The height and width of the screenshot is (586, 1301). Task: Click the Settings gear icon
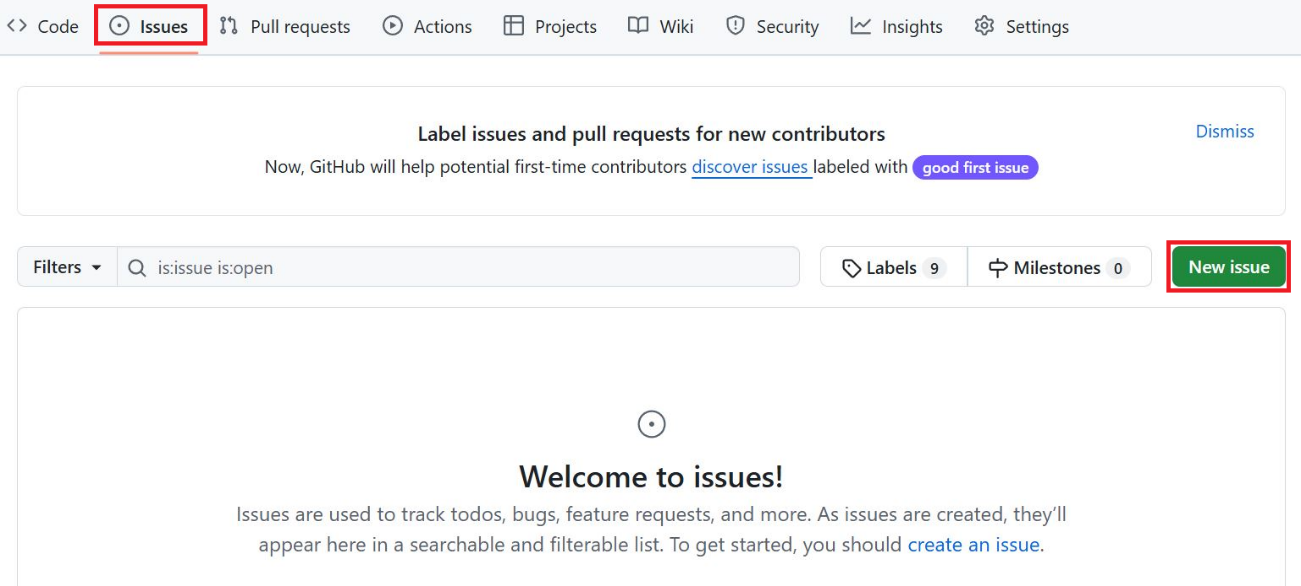[x=985, y=26]
